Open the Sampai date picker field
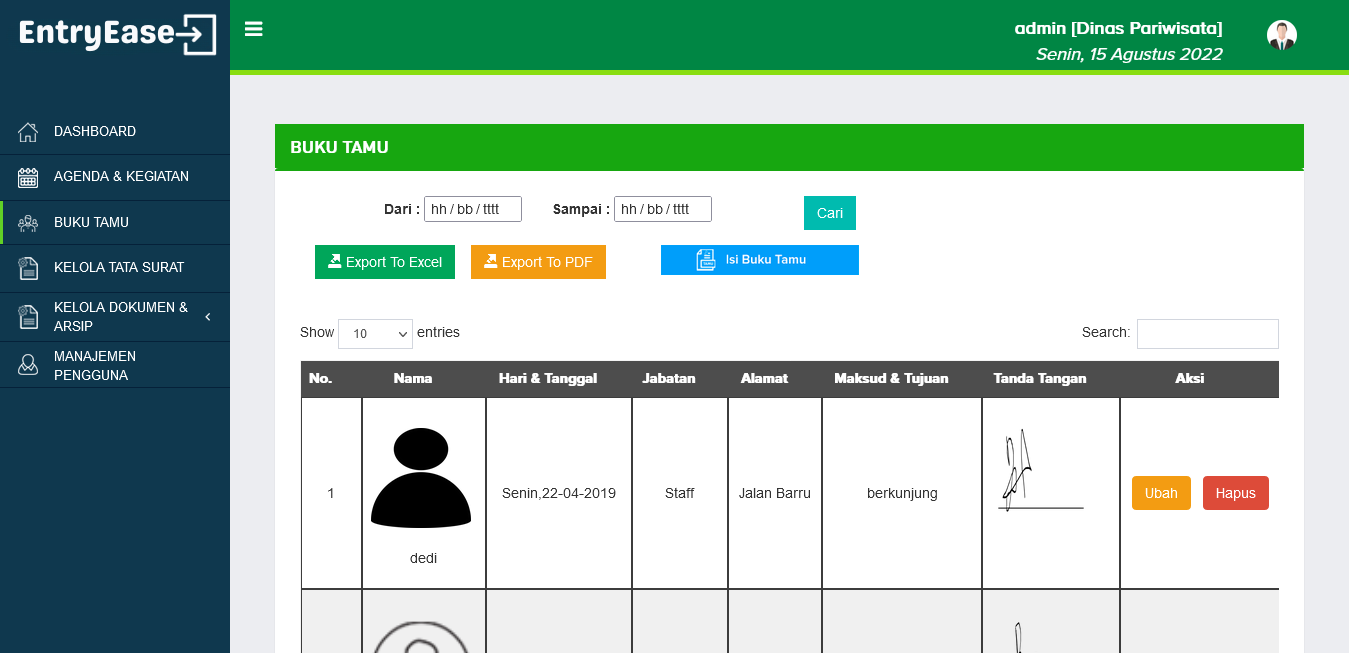 coord(663,209)
